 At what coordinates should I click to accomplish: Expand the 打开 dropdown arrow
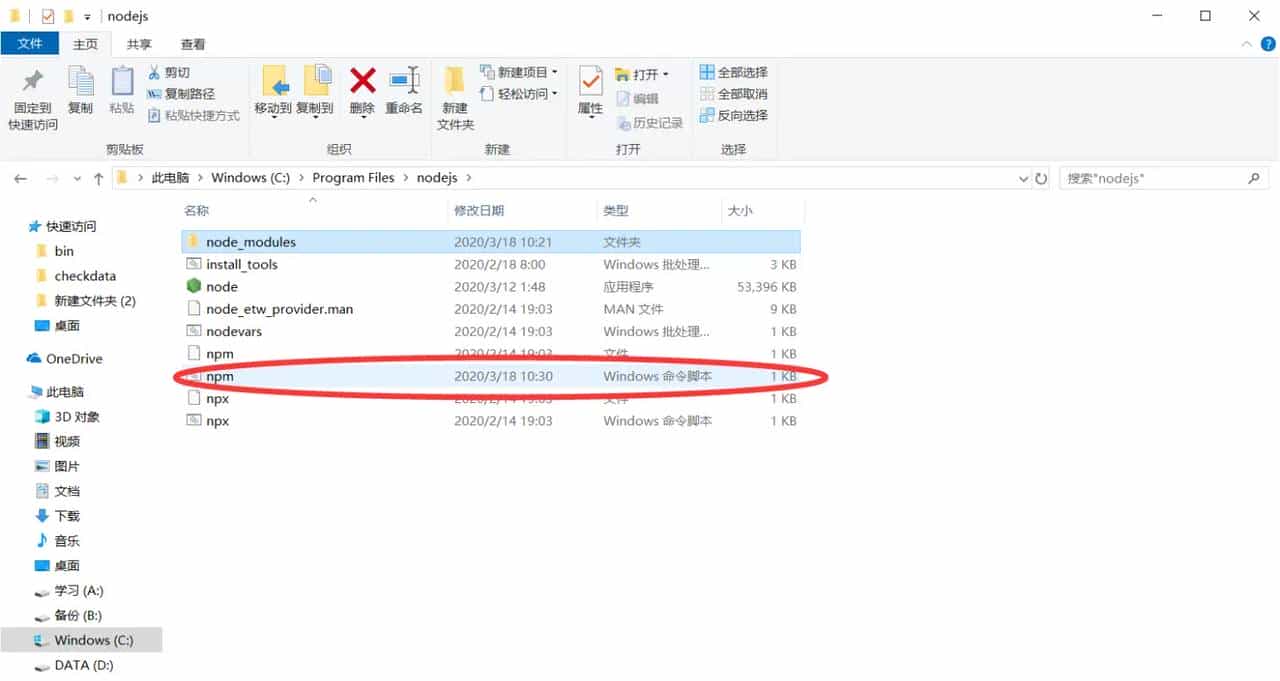pos(664,73)
